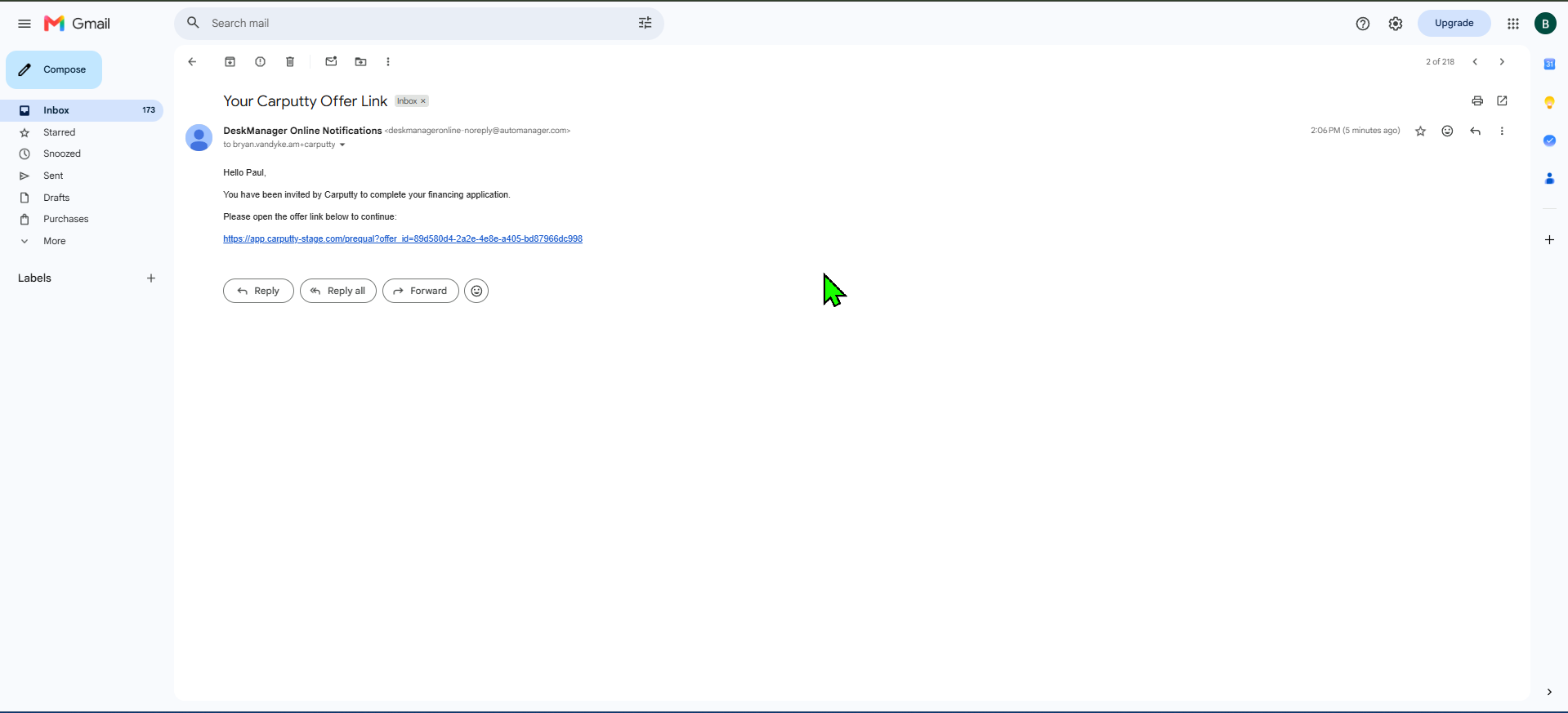
Task: Focus the Search mail field
Action: pos(419,24)
